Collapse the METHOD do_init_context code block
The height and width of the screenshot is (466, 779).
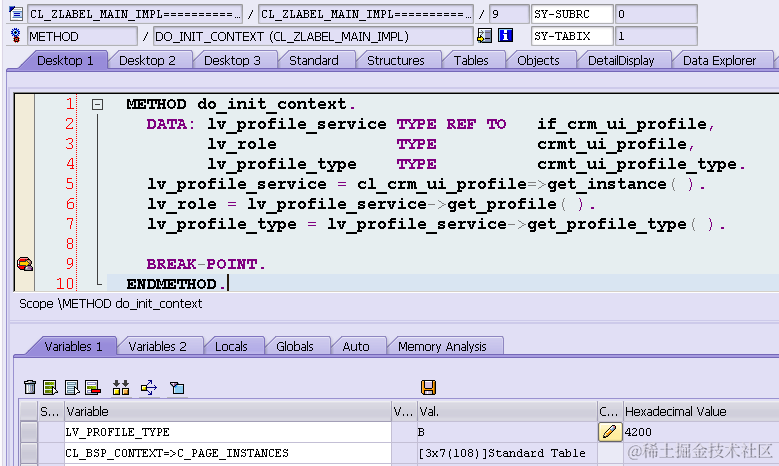coord(97,104)
